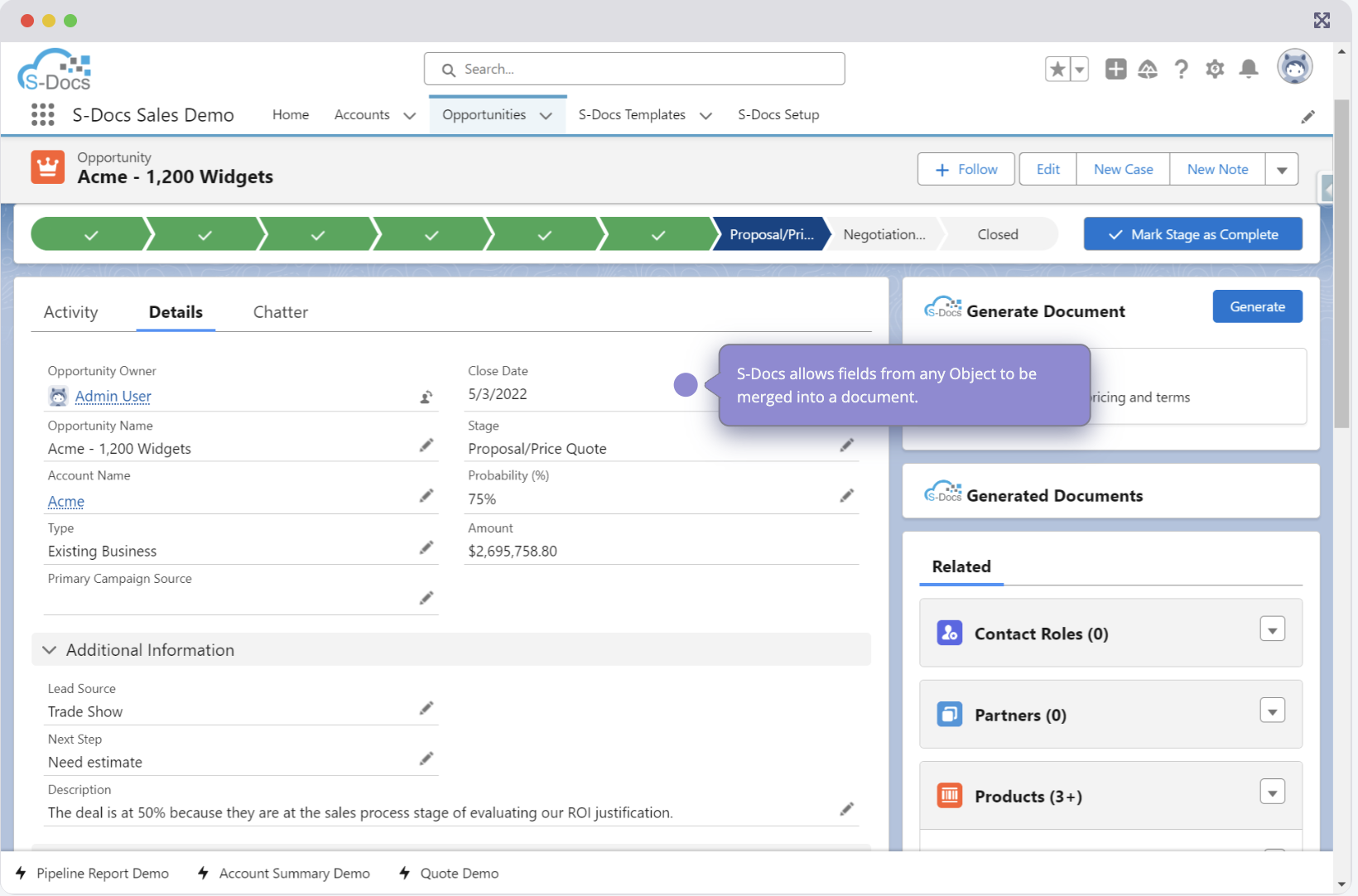Select the Proposal/Price Quote path stage
Screen dimensions: 1358x896
pyautogui.click(x=771, y=234)
